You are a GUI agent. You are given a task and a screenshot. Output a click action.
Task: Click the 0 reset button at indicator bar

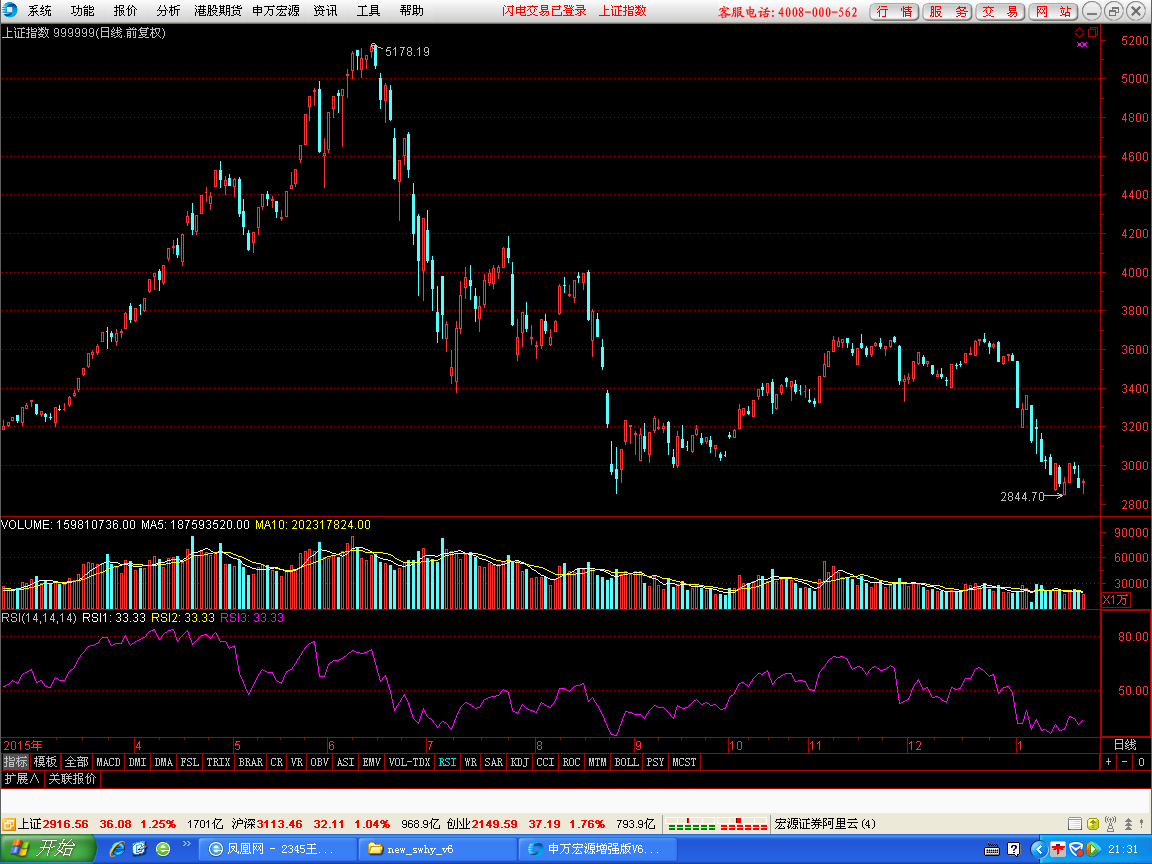1141,762
